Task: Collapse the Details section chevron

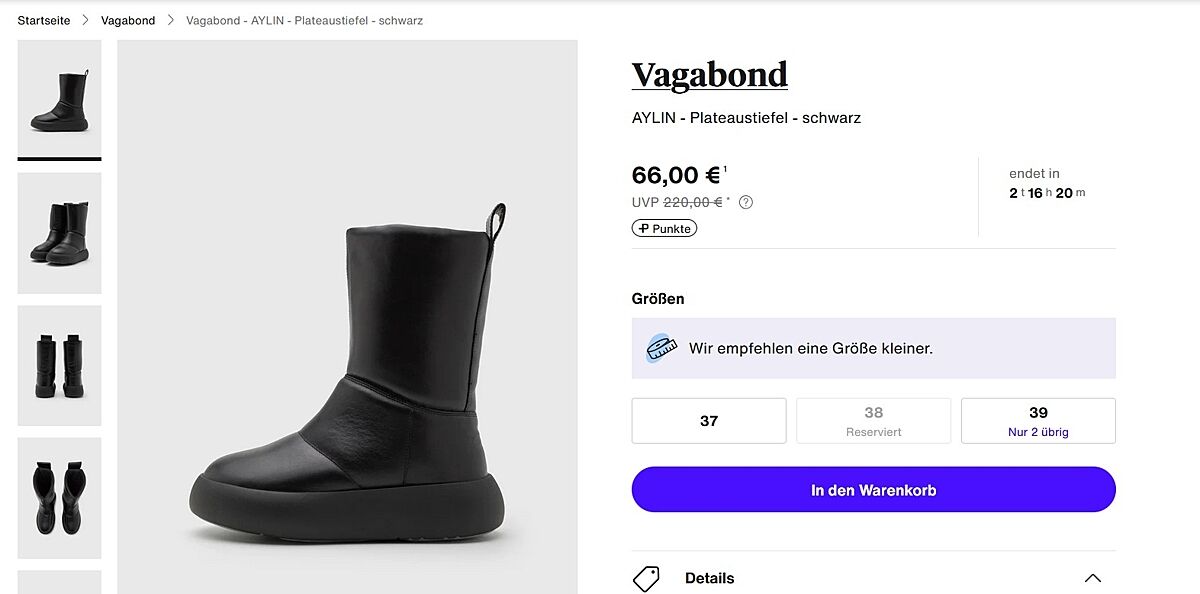Action: tap(1093, 578)
